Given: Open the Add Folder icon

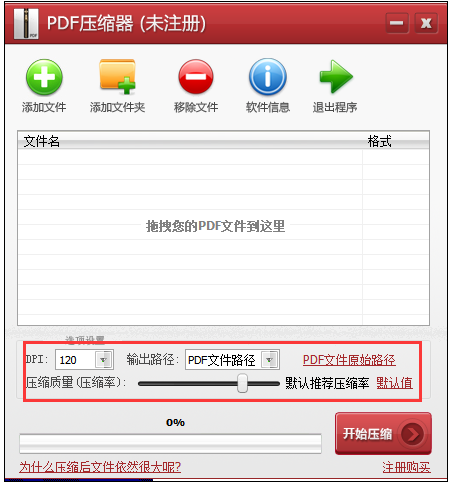Looking at the screenshot, I should [x=117, y=77].
